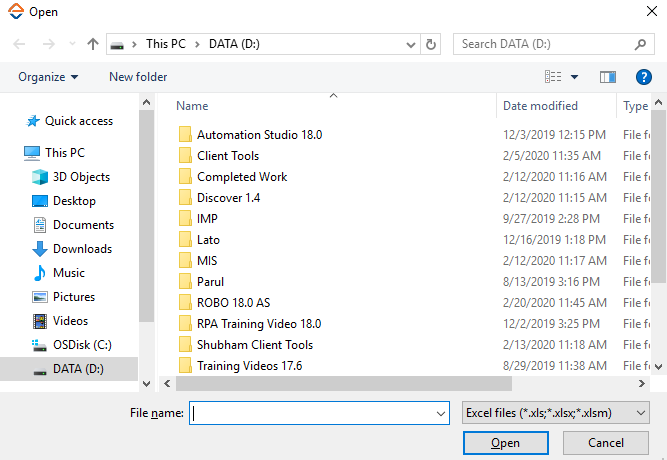Open the view options dropdown arrow
Image resolution: width=667 pixels, height=460 pixels.
pos(574,77)
